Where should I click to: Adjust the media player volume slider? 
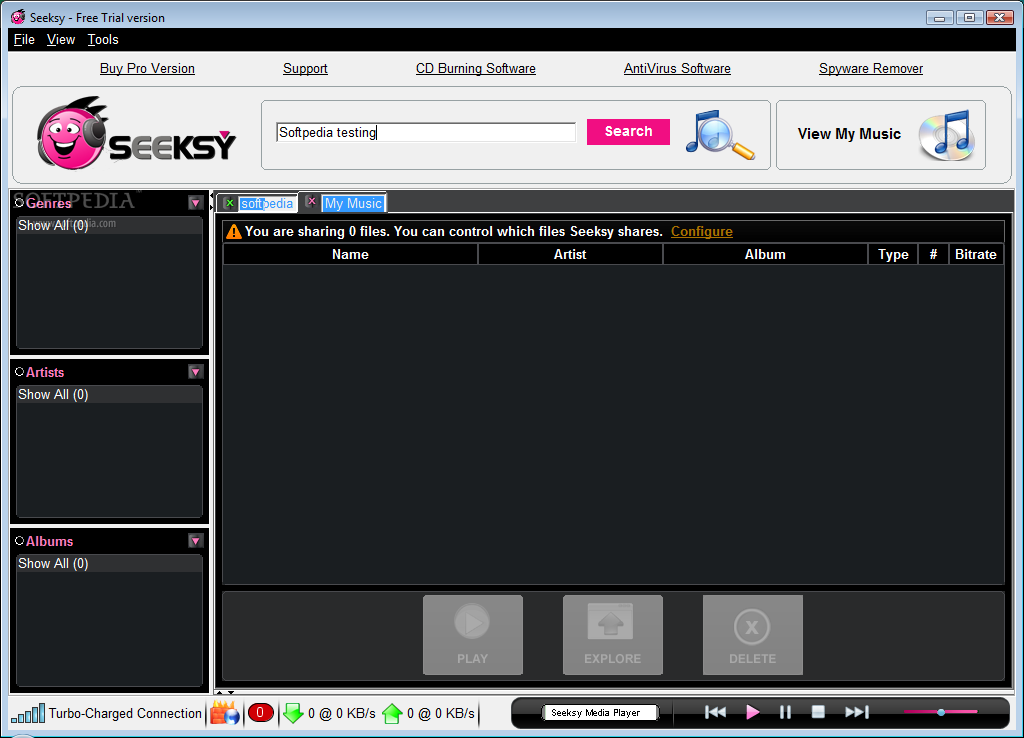coord(940,712)
